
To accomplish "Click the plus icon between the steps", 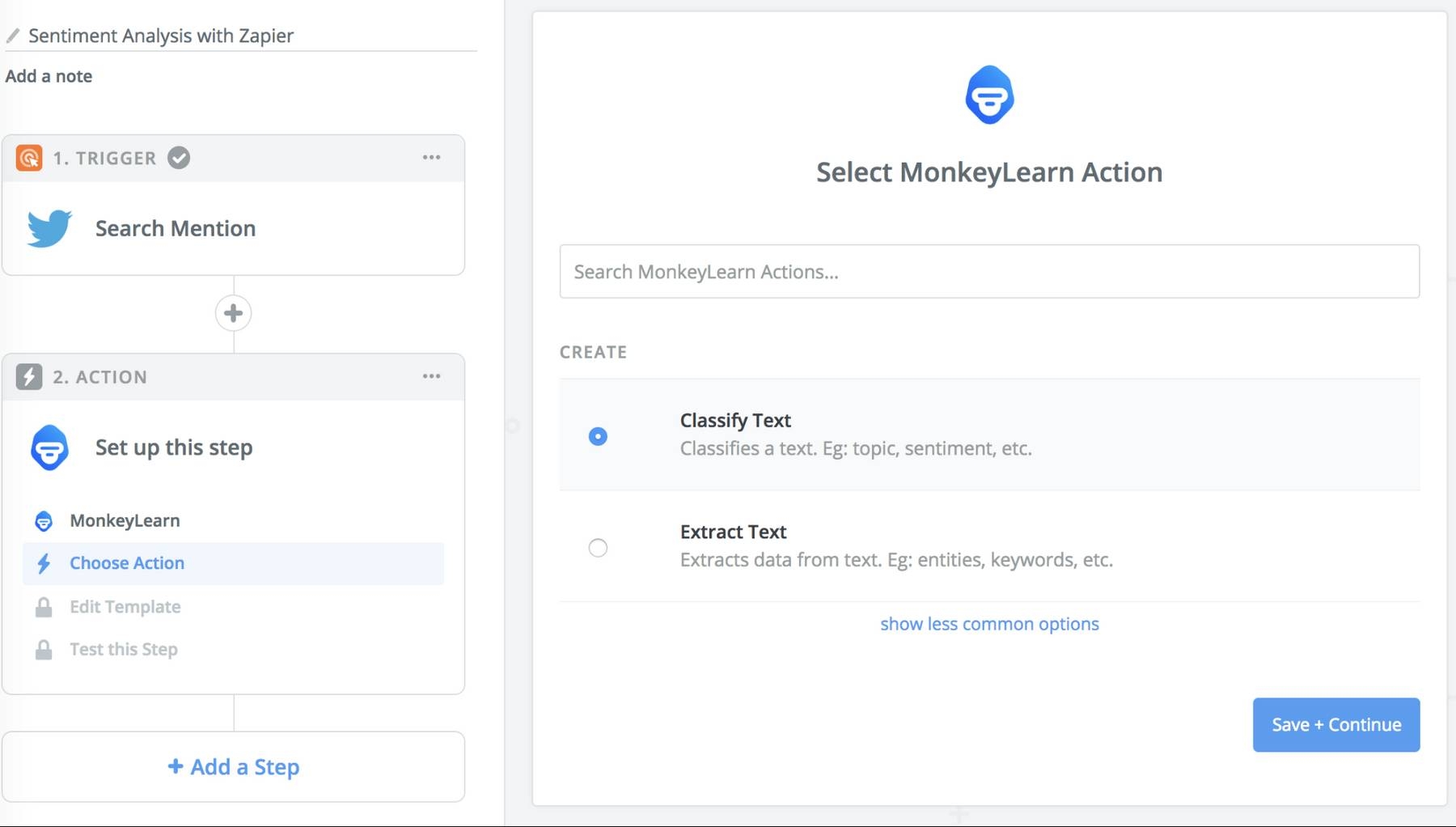I will pos(233,313).
